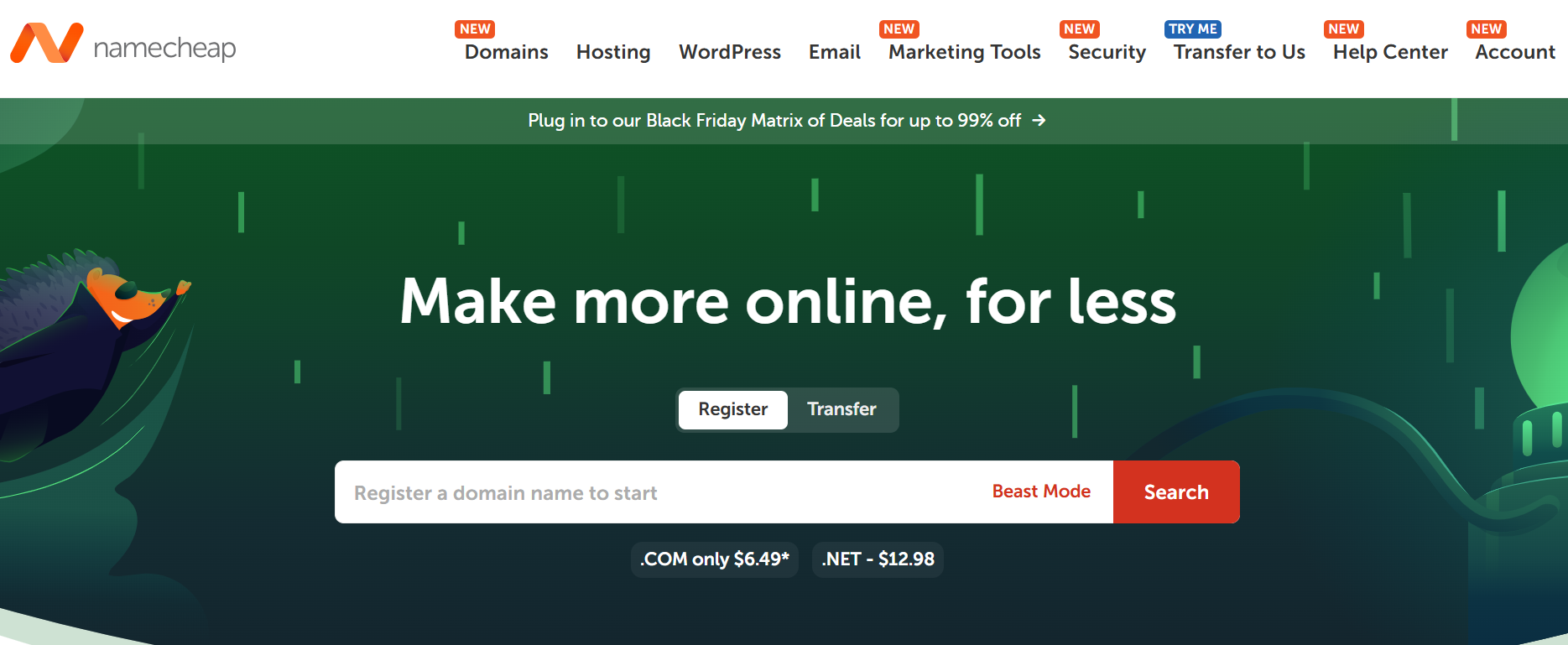This screenshot has height=645, width=1568.
Task: Open Beast Mode search
Action: [x=1041, y=492]
